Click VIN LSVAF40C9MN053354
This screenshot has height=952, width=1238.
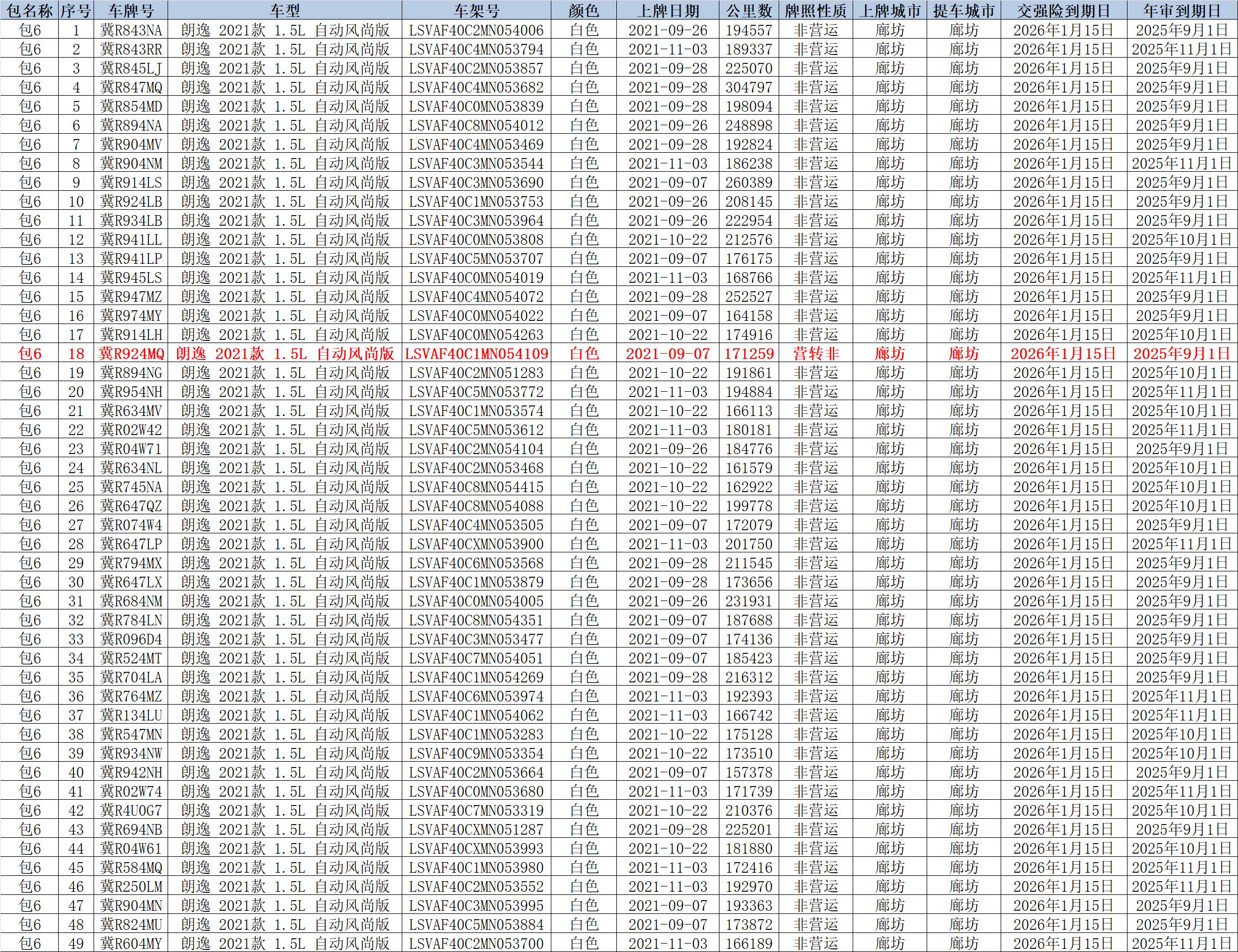(x=476, y=753)
